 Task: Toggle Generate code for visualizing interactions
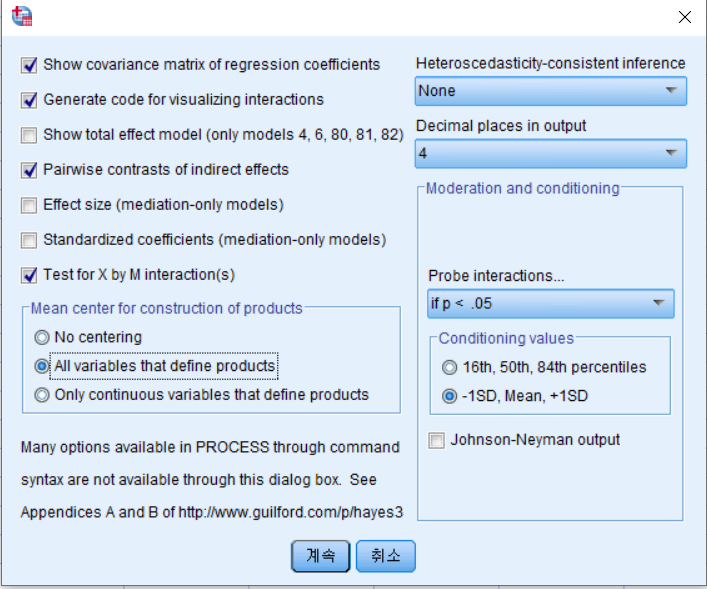coord(29,100)
